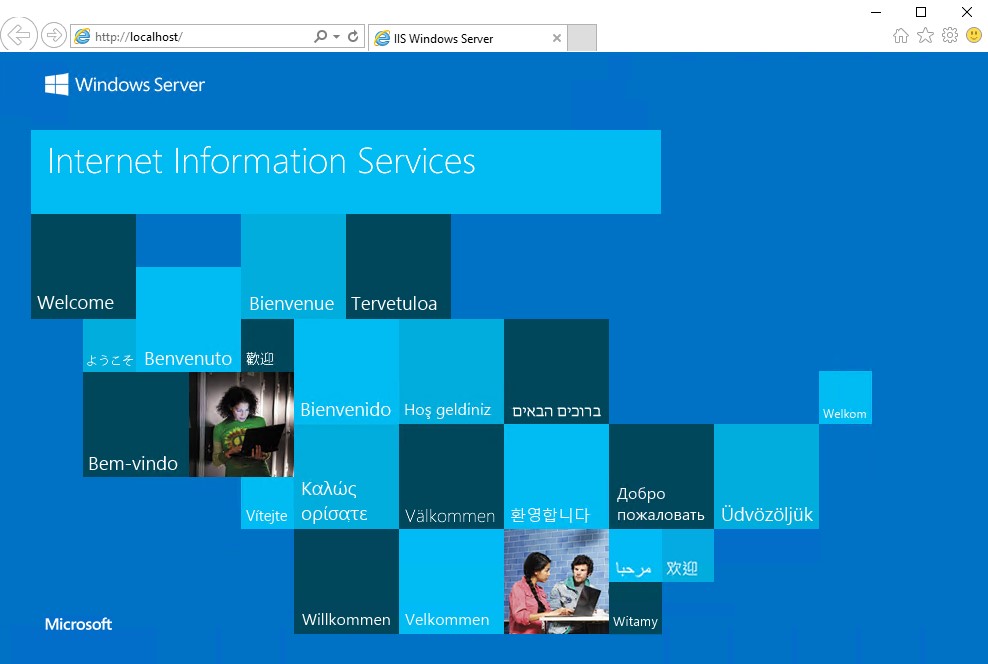Click the back navigation arrow
Image resolution: width=988 pixels, height=664 pixels.
(18, 35)
